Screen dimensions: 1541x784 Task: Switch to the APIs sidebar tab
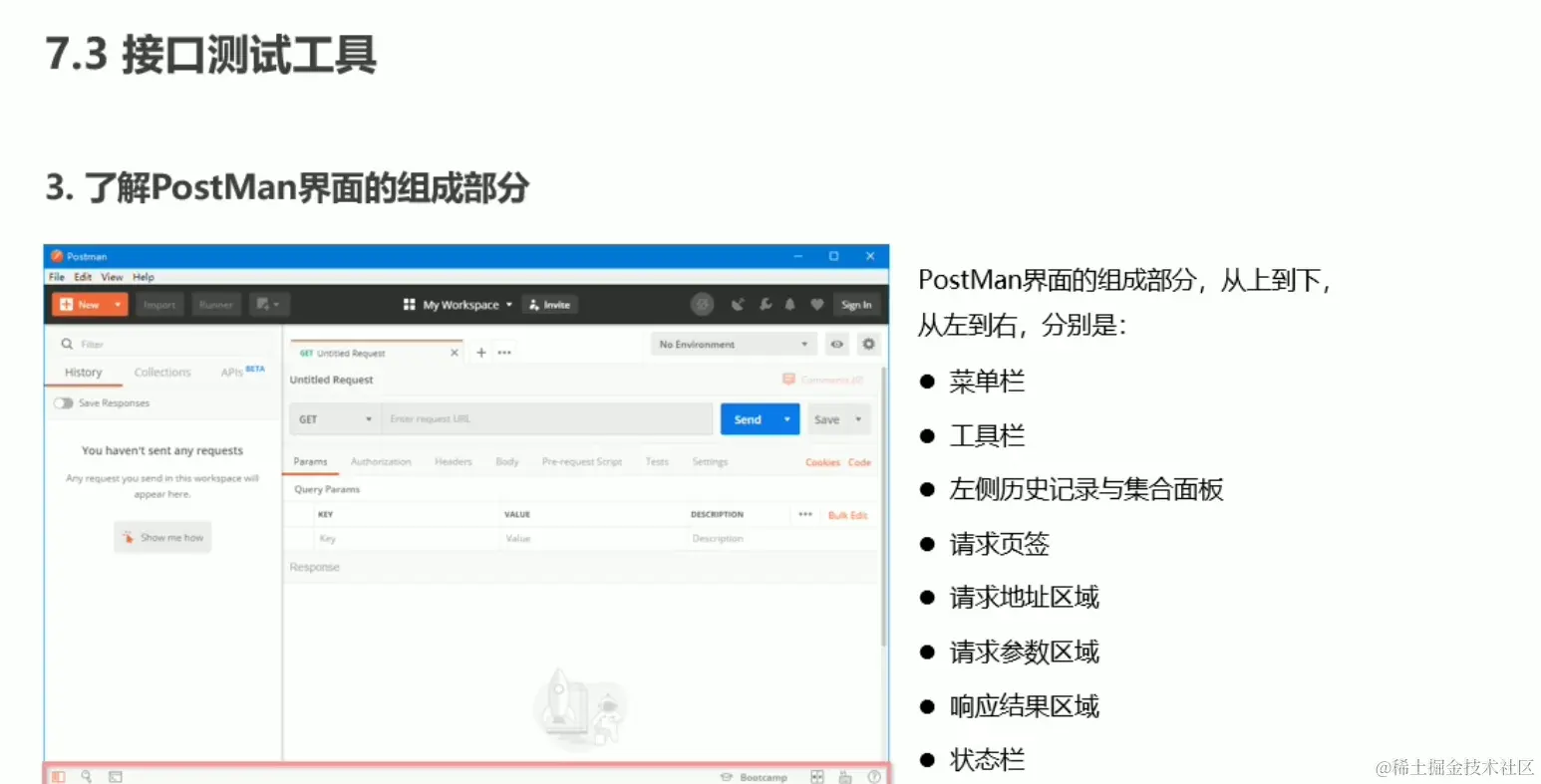(x=242, y=372)
